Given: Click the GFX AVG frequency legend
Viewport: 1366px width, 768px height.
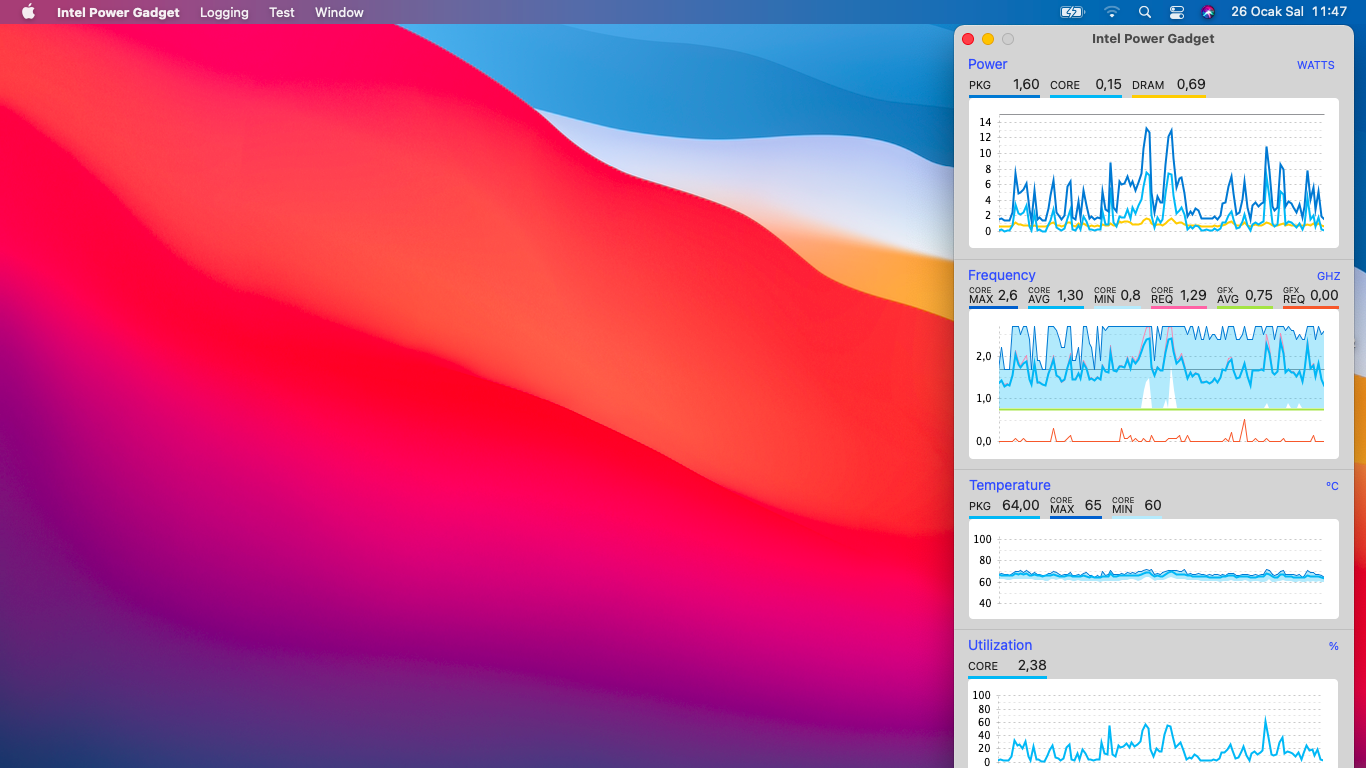Looking at the screenshot, I should 1244,296.
